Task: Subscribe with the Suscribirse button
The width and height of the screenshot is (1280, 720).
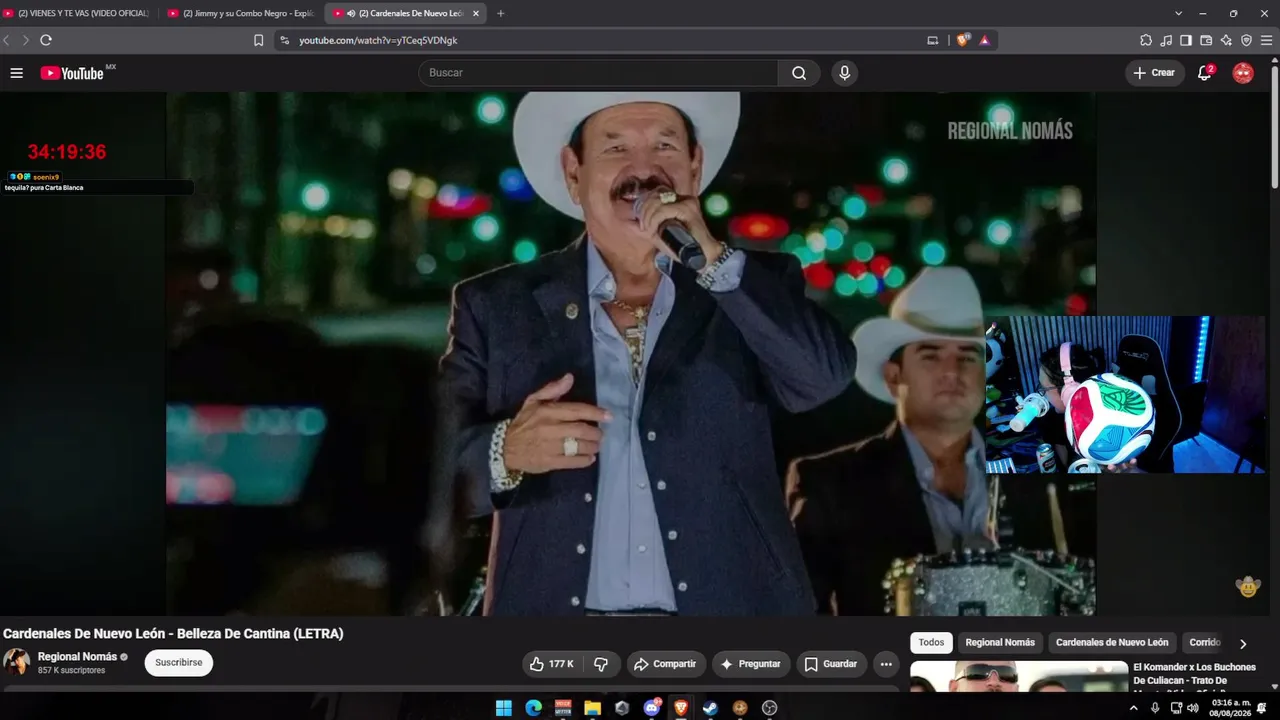Action: coord(179,663)
